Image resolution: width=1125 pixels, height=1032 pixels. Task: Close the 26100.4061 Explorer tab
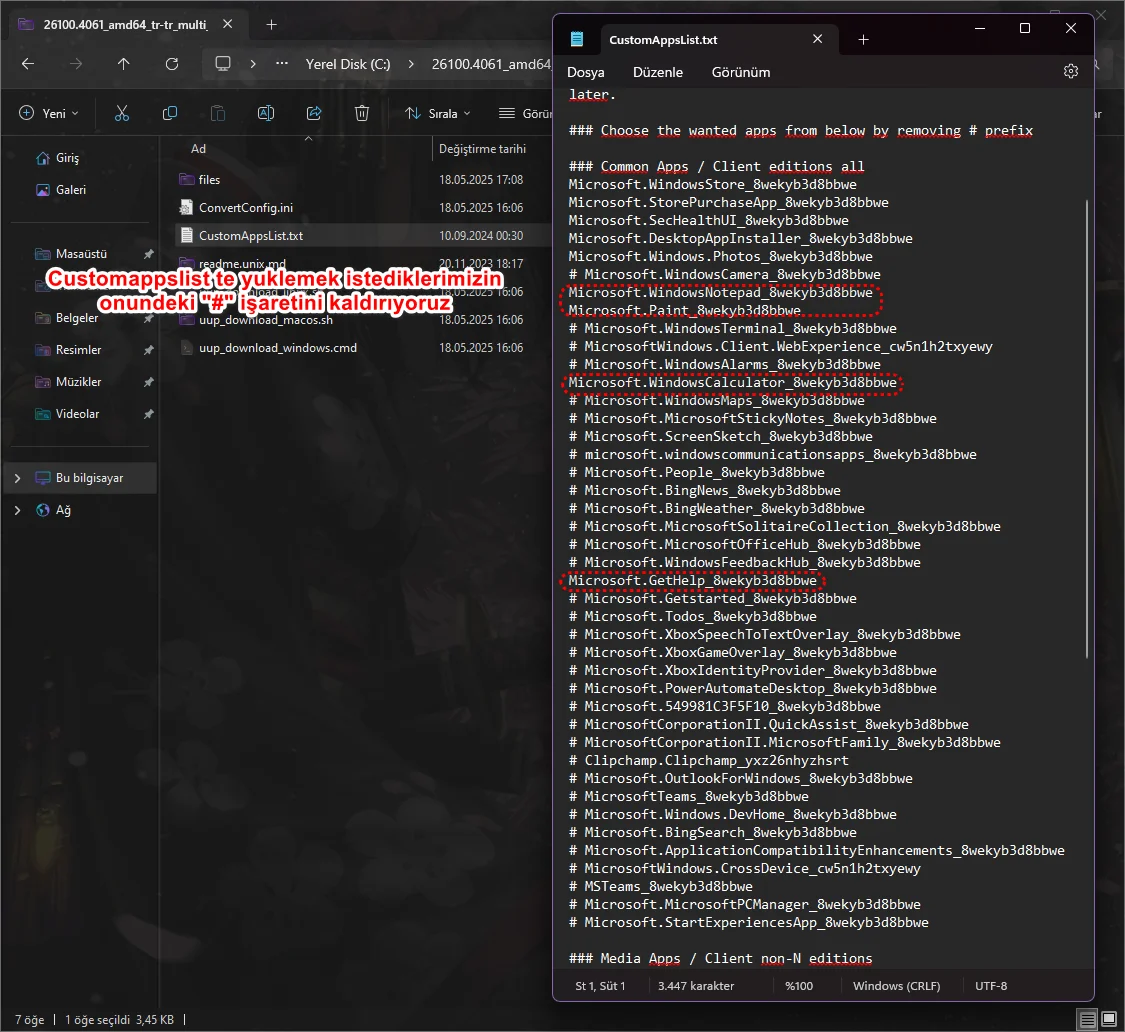click(227, 24)
